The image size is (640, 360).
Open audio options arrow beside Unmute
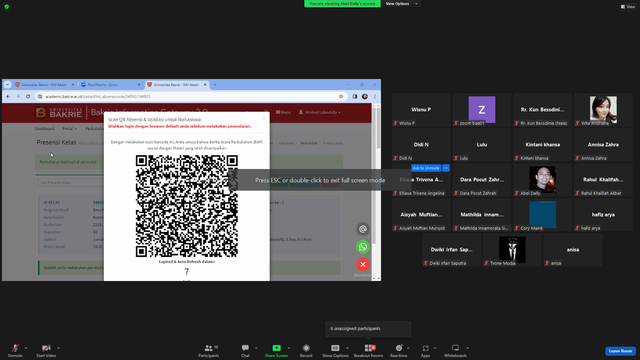26,348
